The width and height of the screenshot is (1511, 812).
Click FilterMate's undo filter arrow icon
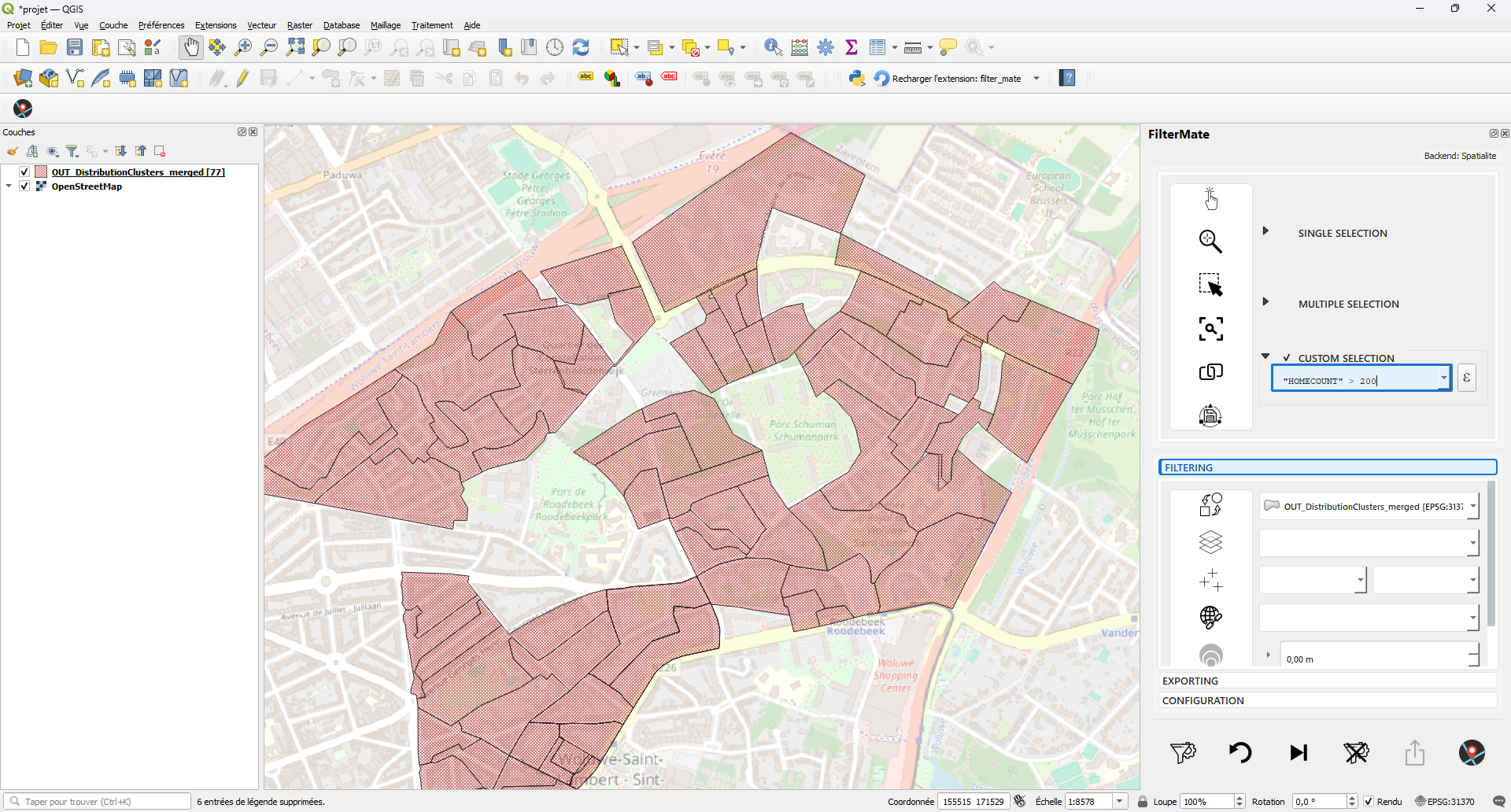click(x=1240, y=753)
